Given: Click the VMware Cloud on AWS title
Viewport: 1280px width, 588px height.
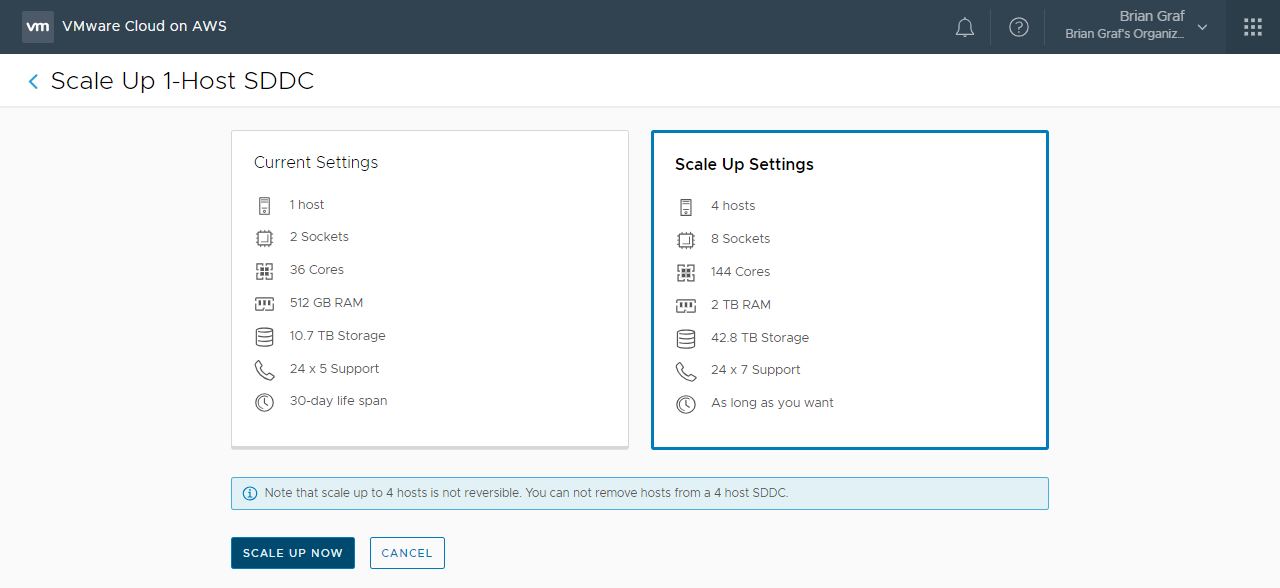Looking at the screenshot, I should [x=144, y=26].
